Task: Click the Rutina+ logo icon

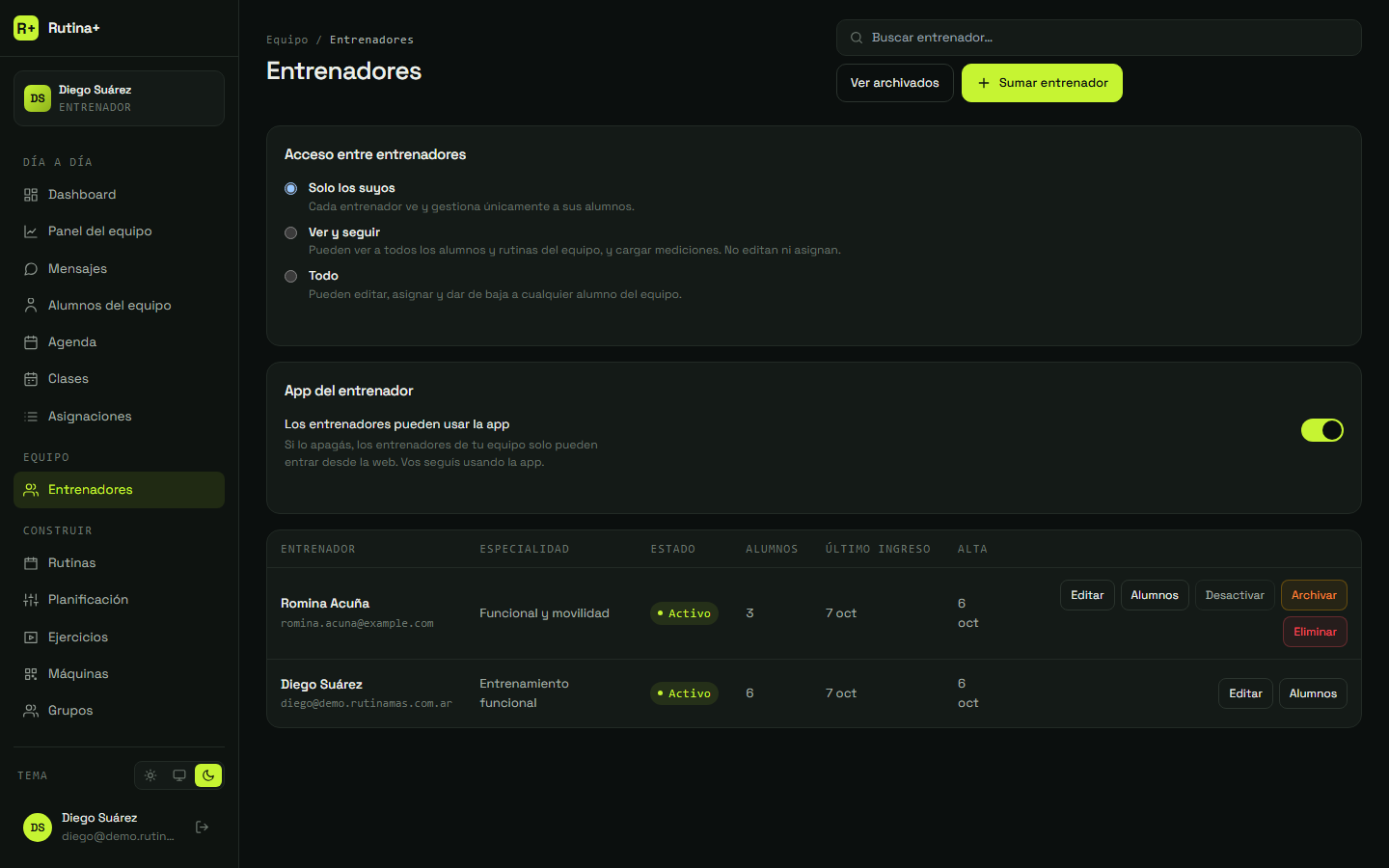Action: tap(26, 28)
